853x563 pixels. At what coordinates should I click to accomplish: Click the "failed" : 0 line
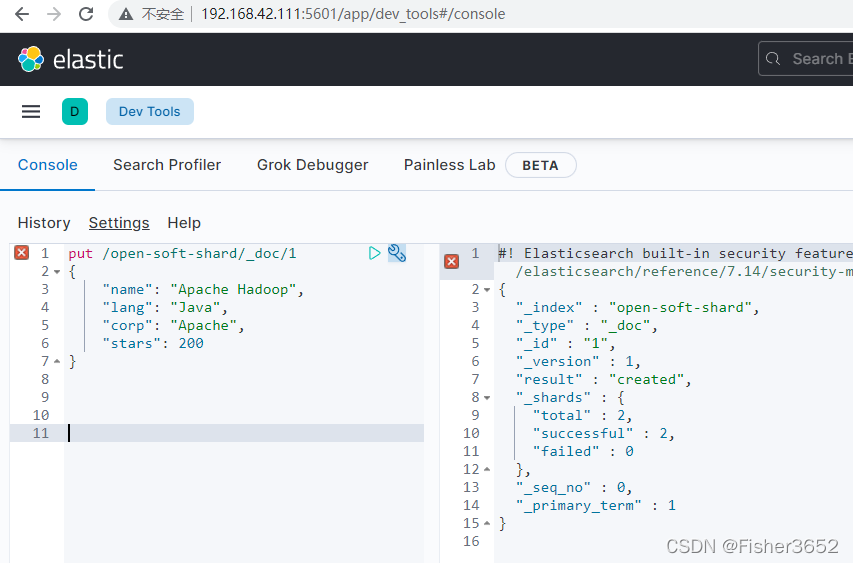click(x=583, y=451)
